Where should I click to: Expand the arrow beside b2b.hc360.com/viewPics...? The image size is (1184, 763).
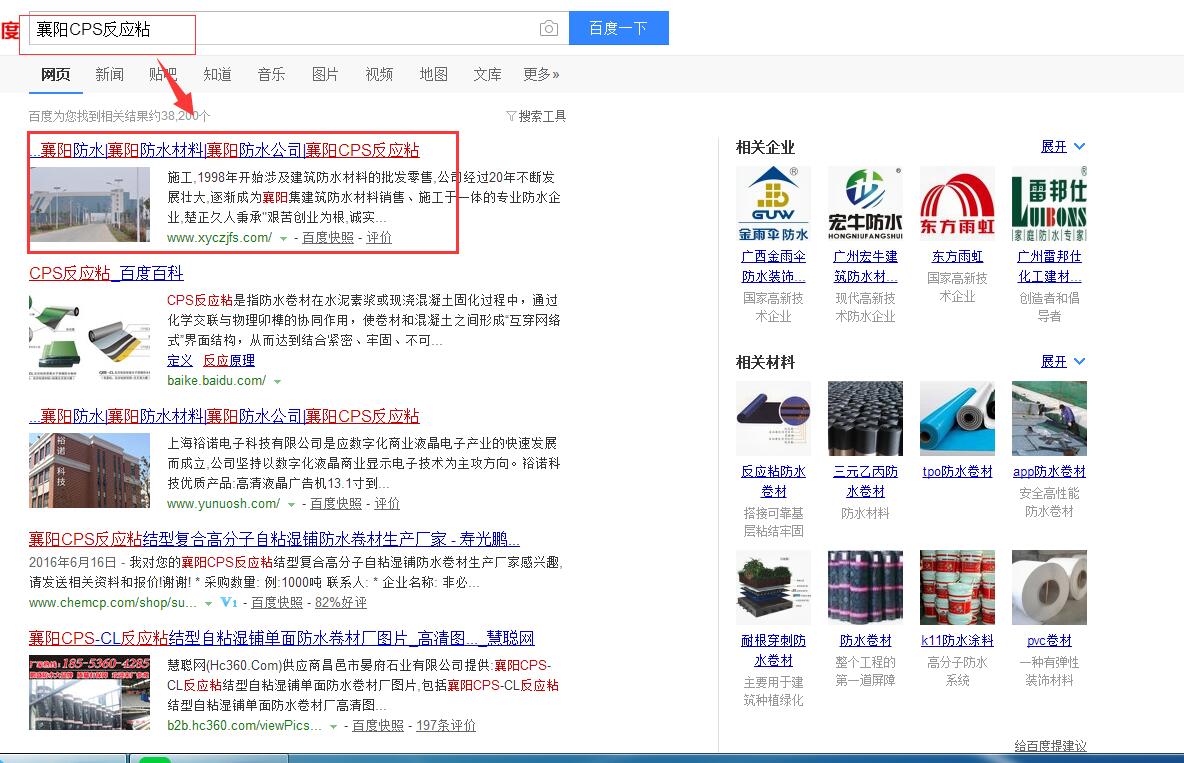tap(333, 727)
